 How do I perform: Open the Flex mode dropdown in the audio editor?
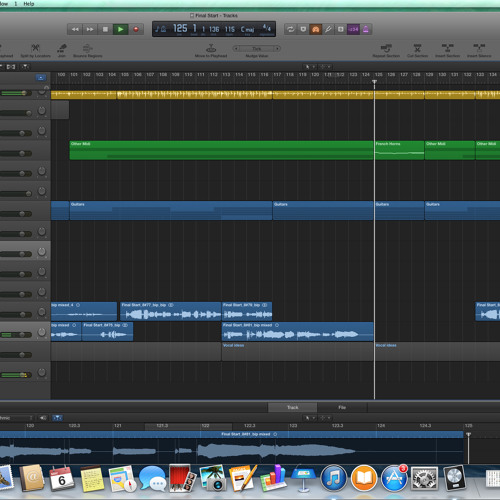16,418
